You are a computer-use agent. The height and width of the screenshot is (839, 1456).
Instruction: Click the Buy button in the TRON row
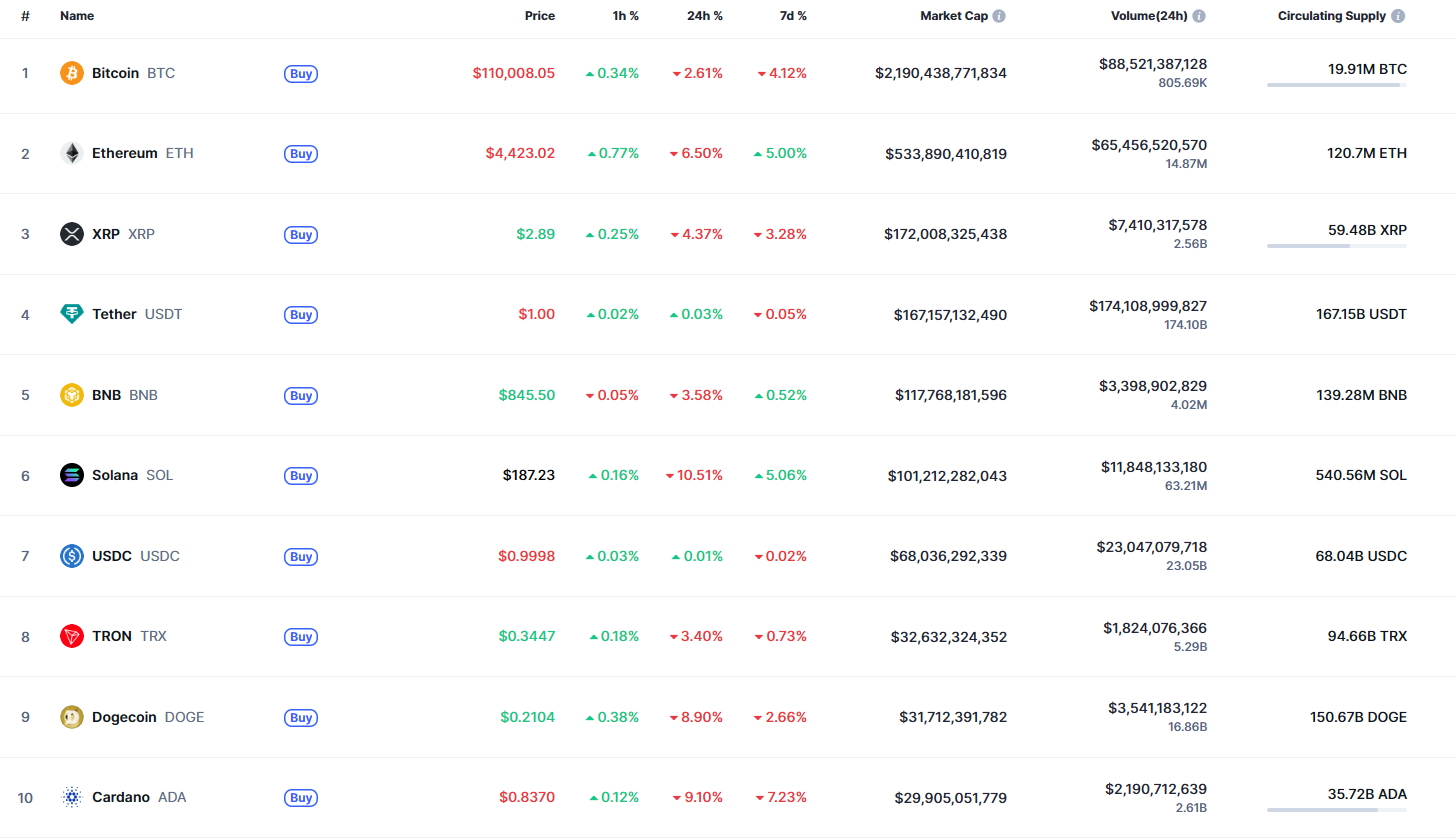pos(301,637)
